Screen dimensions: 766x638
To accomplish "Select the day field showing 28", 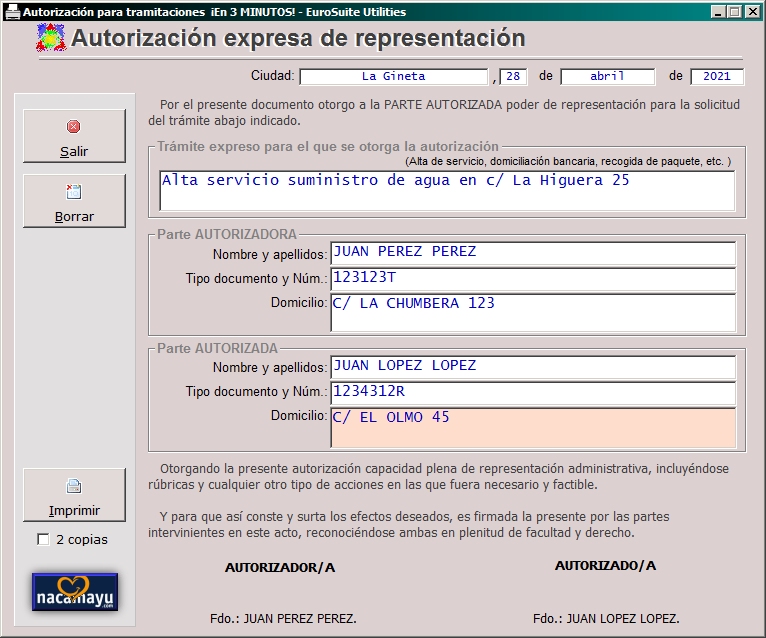I will pyautogui.click(x=514, y=76).
